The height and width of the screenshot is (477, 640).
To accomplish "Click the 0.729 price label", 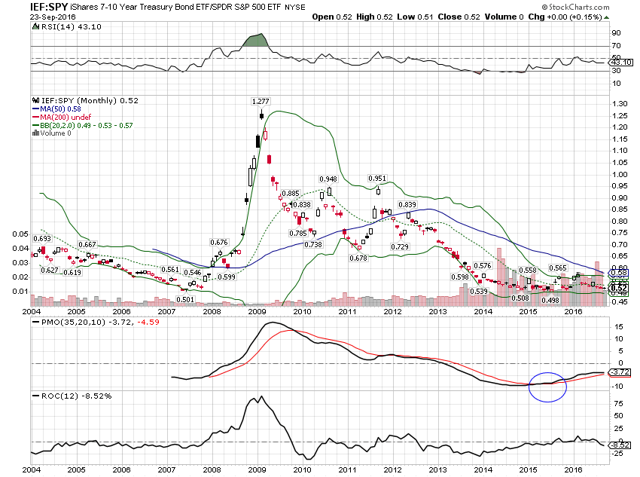I will pos(399,247).
